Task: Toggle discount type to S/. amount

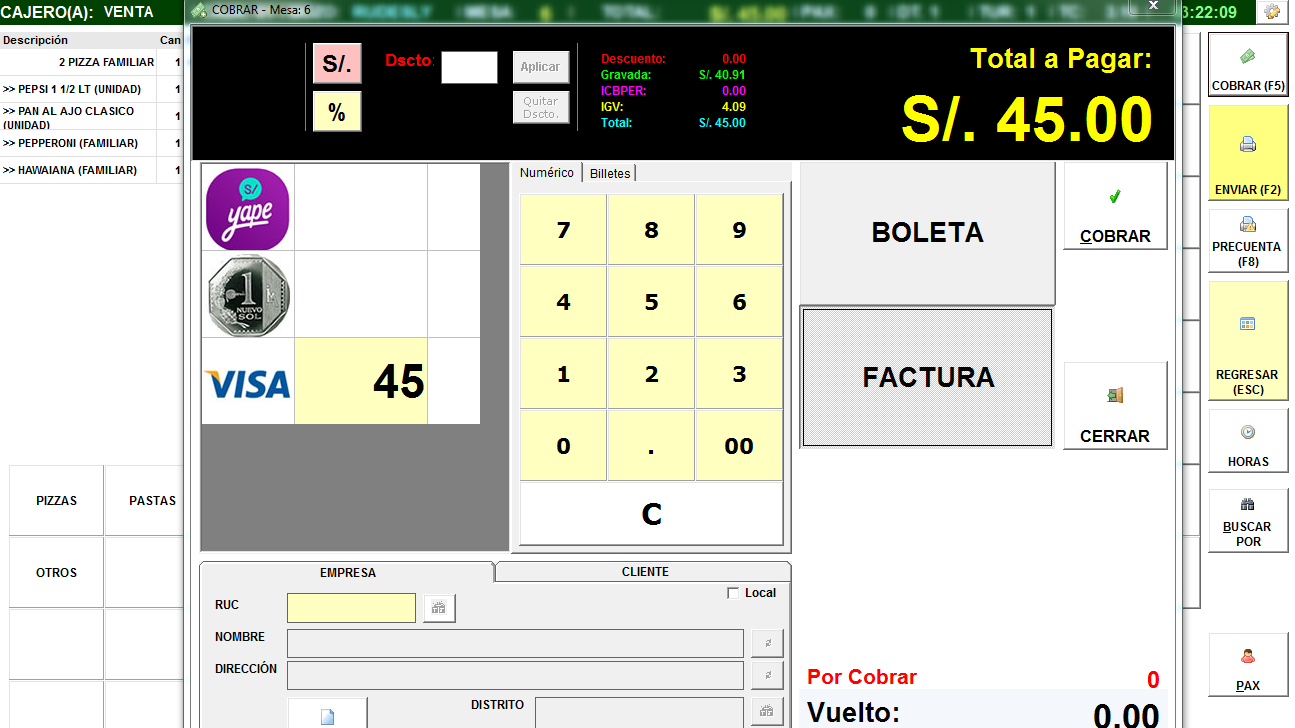Action: click(337, 64)
